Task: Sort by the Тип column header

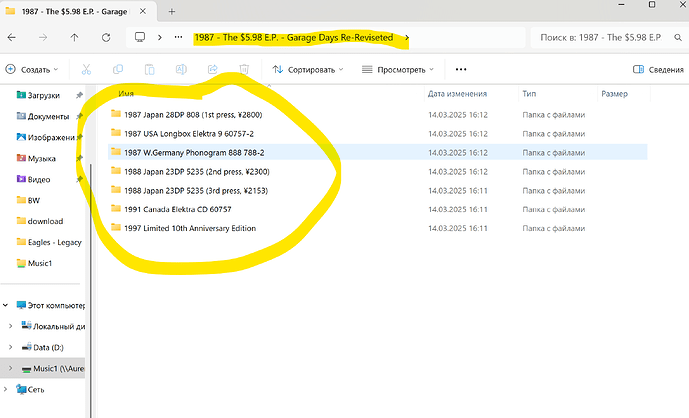Action: coord(529,94)
